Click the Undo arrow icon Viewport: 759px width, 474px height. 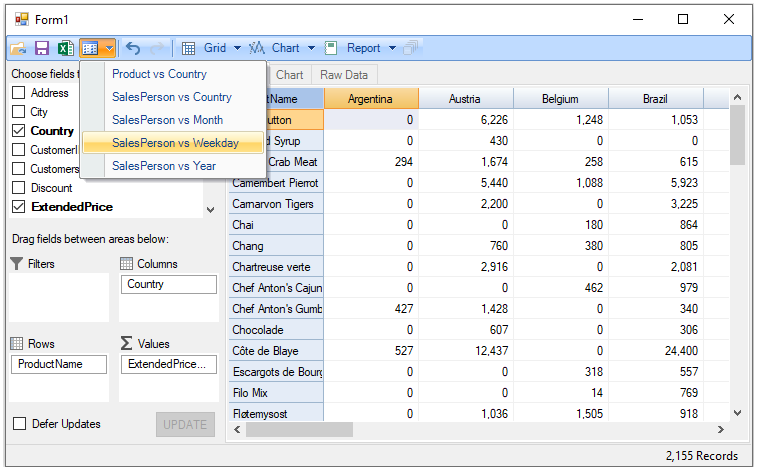pyautogui.click(x=133, y=48)
